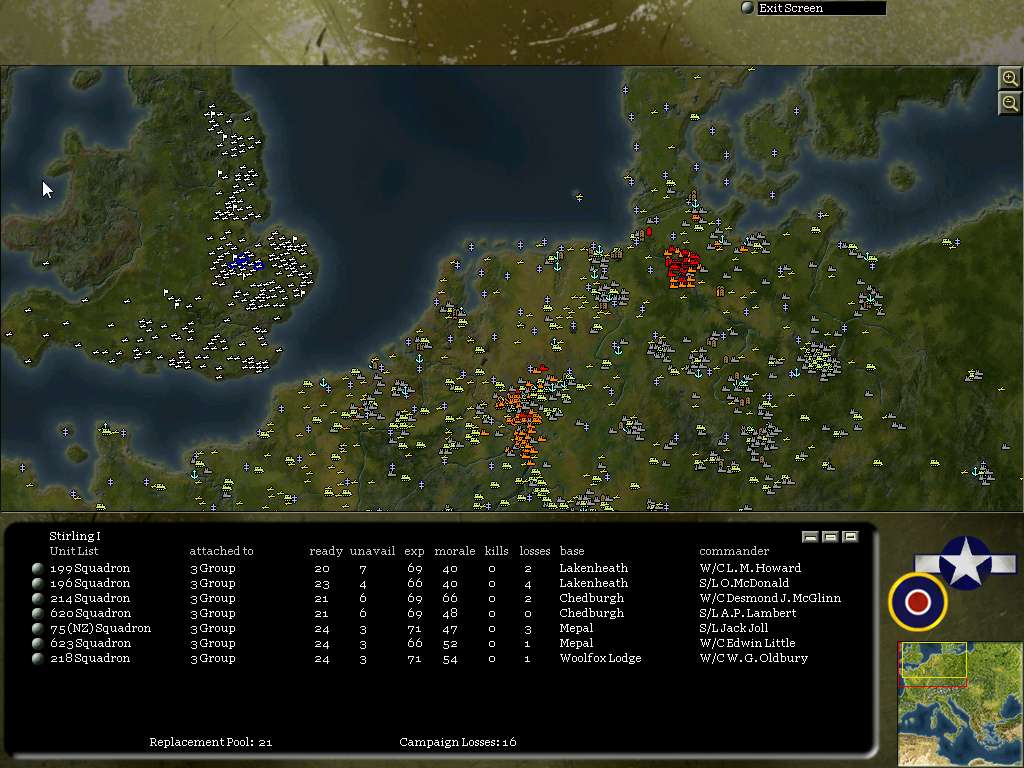The height and width of the screenshot is (768, 1024).
Task: Click the second (middle) panel size button
Action: pos(830,537)
